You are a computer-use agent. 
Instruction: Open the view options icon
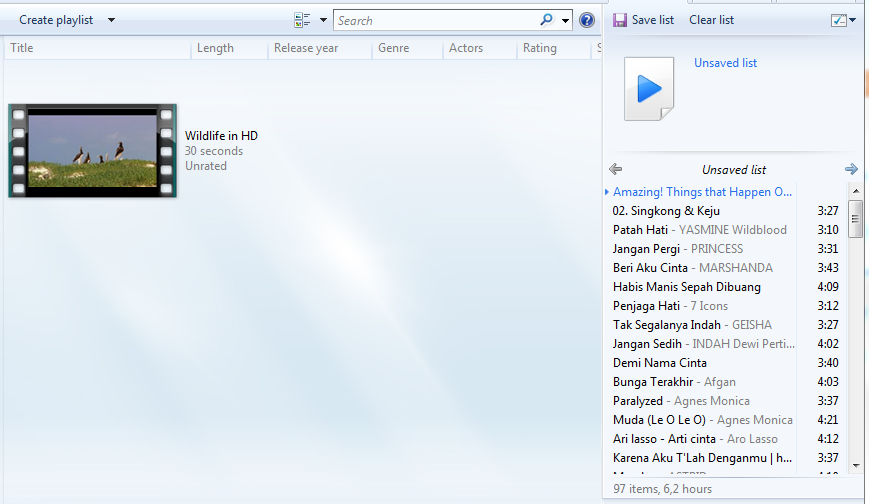tap(302, 20)
